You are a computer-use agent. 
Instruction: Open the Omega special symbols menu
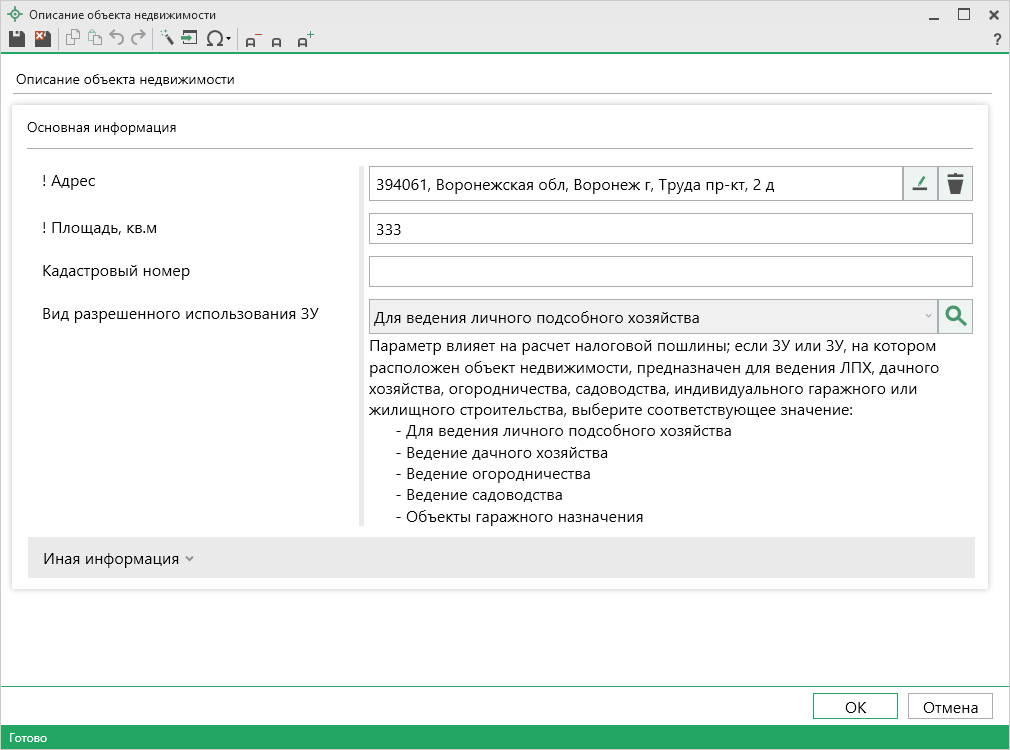point(218,39)
